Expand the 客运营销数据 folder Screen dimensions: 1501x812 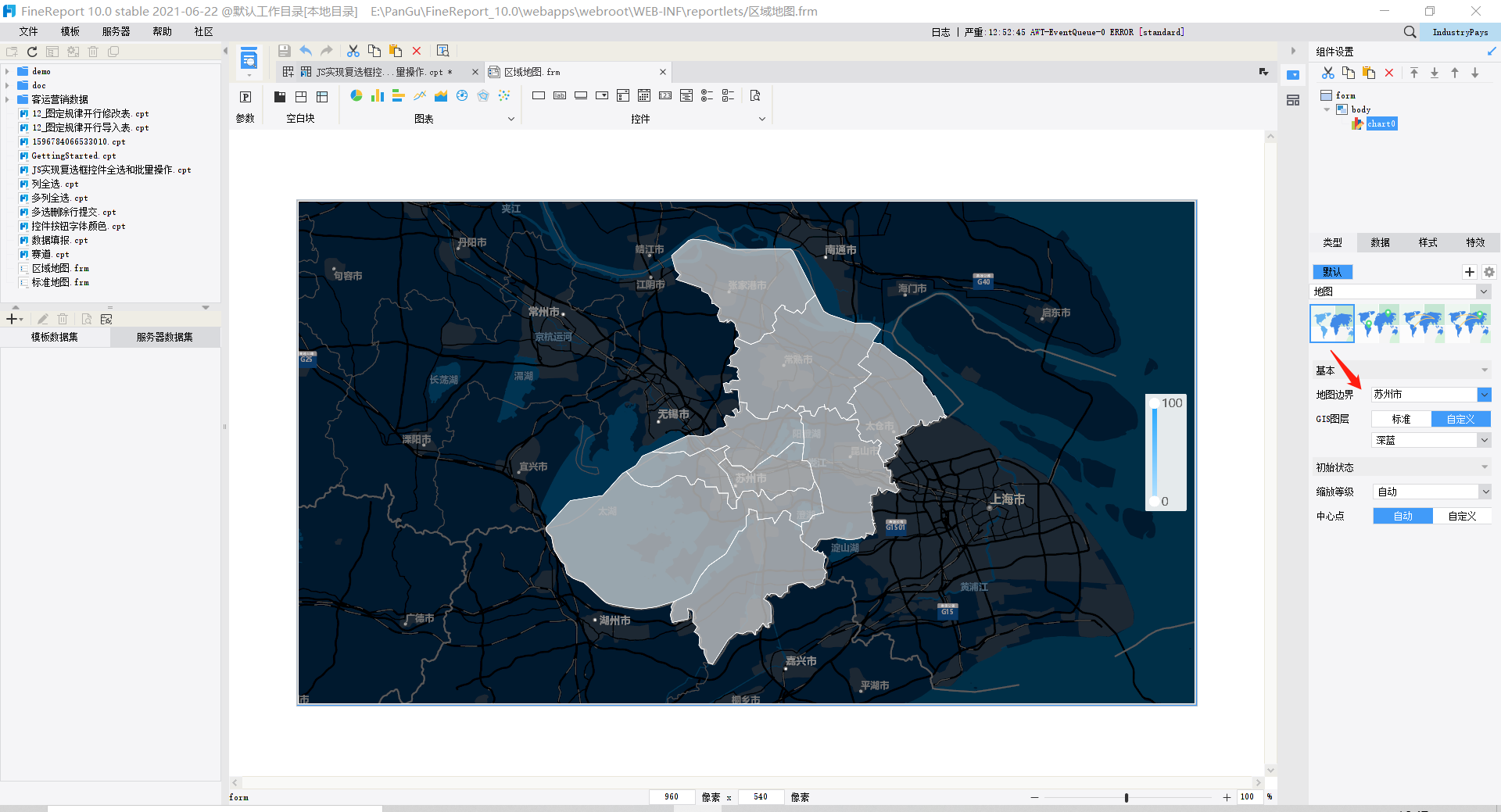click(8, 99)
